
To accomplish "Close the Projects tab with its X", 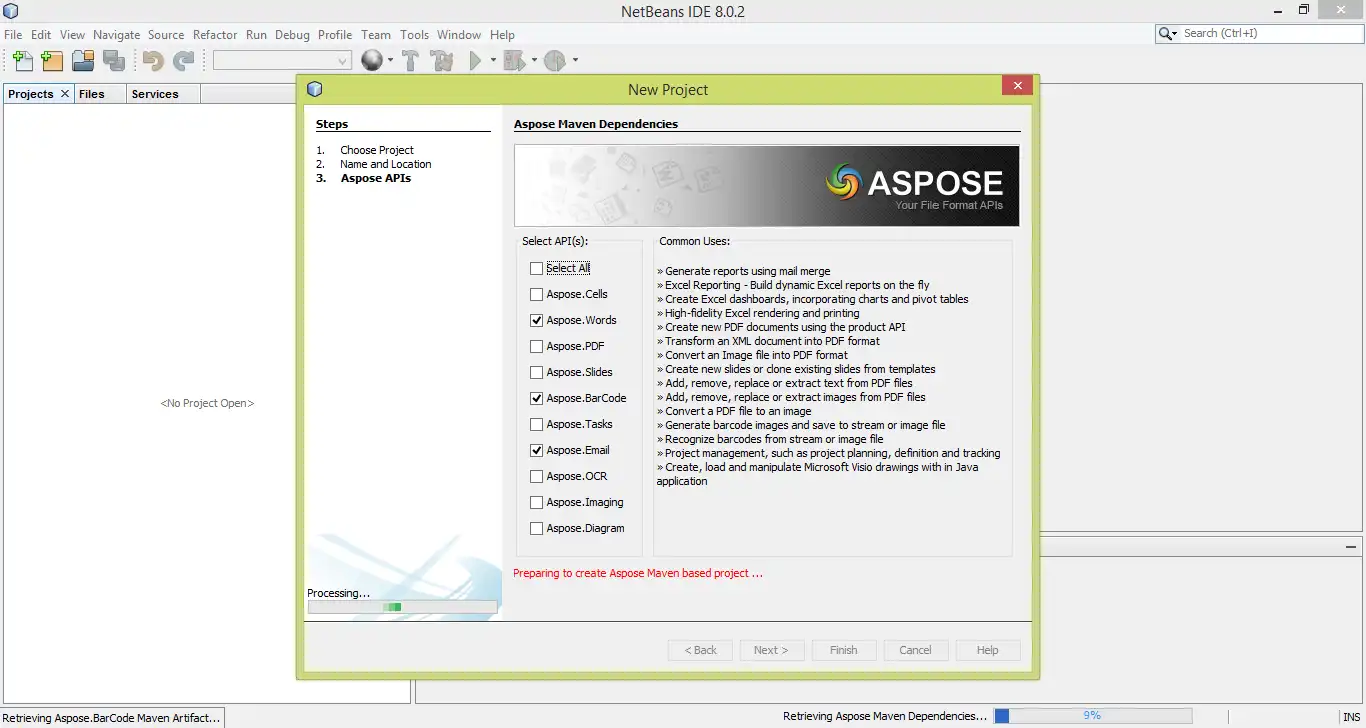I will tap(65, 93).
